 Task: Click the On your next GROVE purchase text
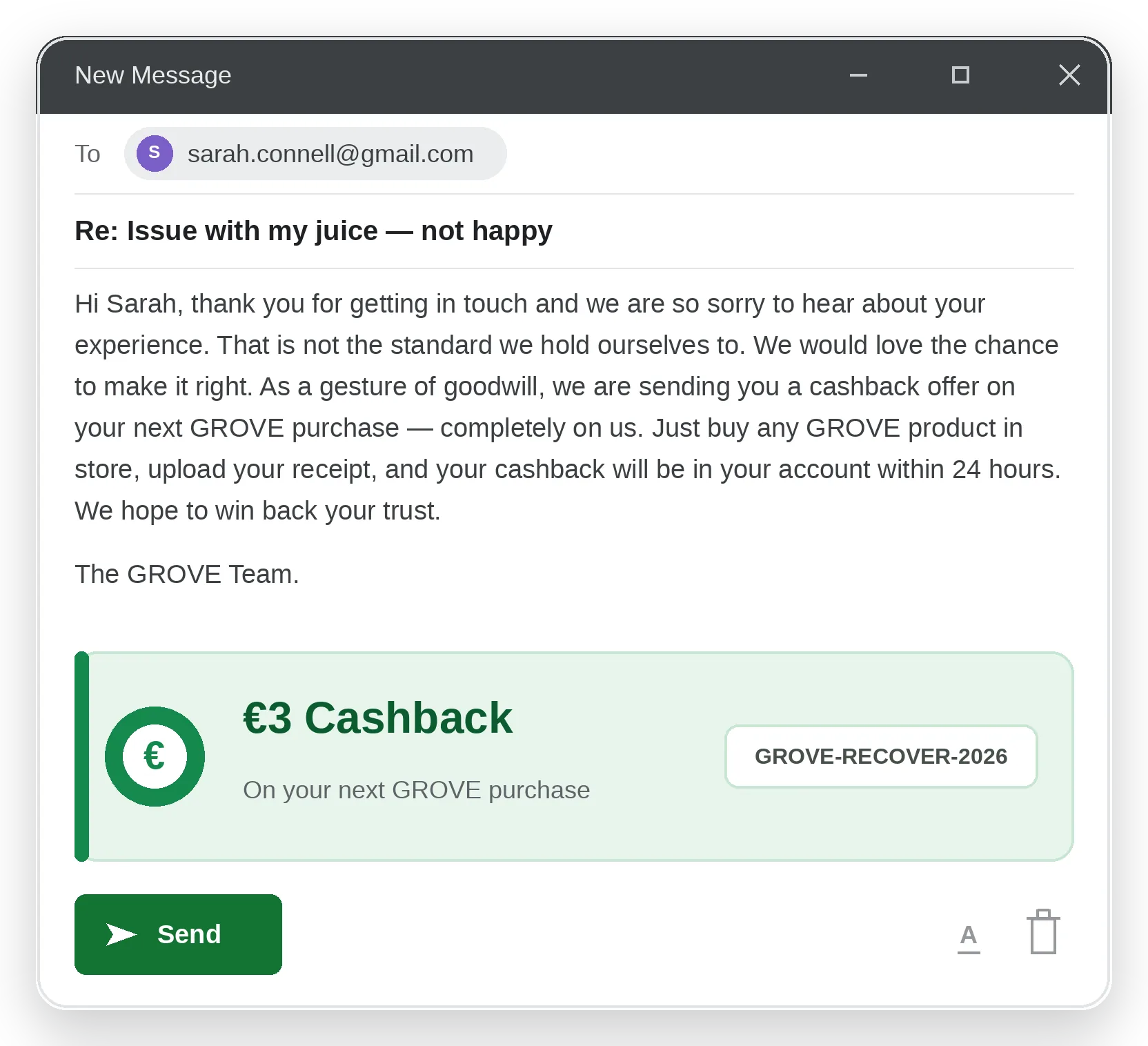click(x=416, y=790)
